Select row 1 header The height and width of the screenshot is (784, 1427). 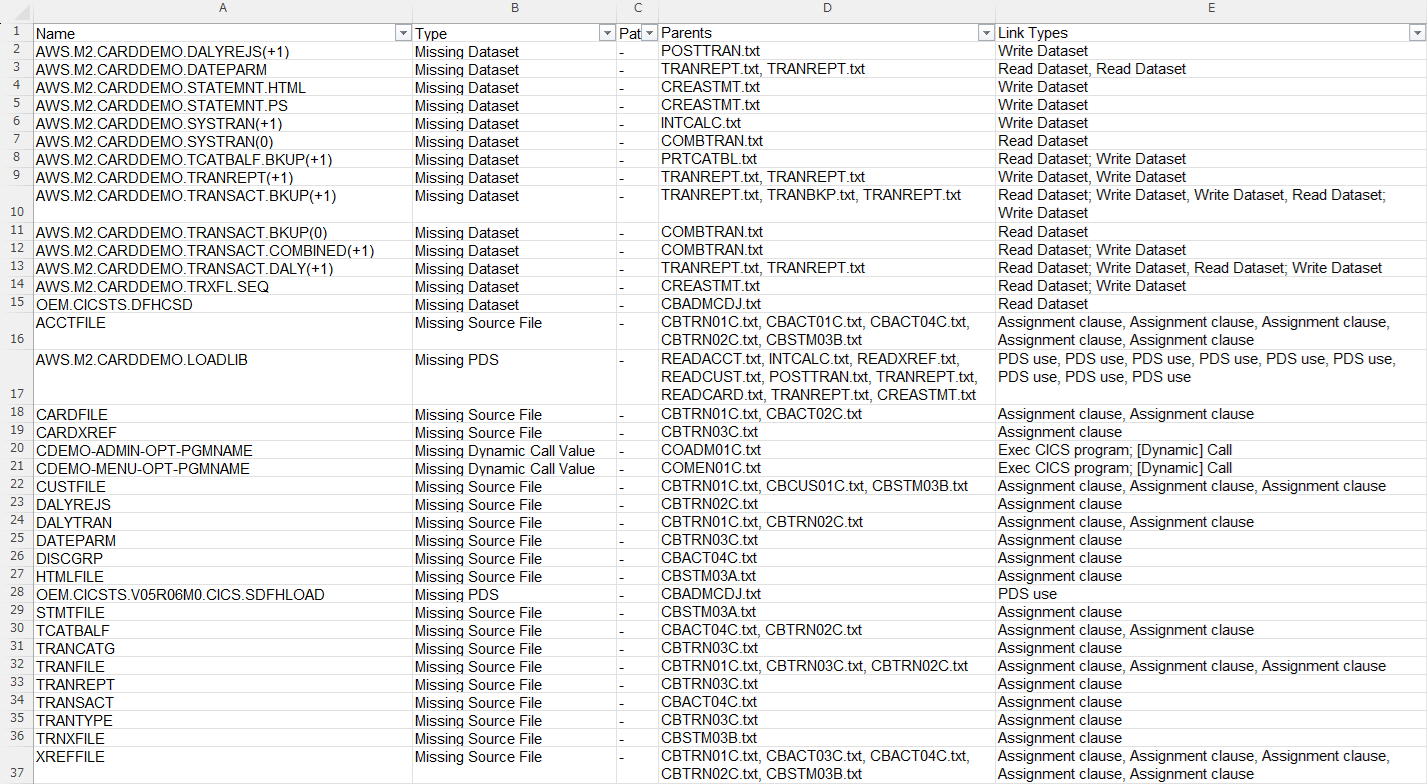[x=16, y=33]
